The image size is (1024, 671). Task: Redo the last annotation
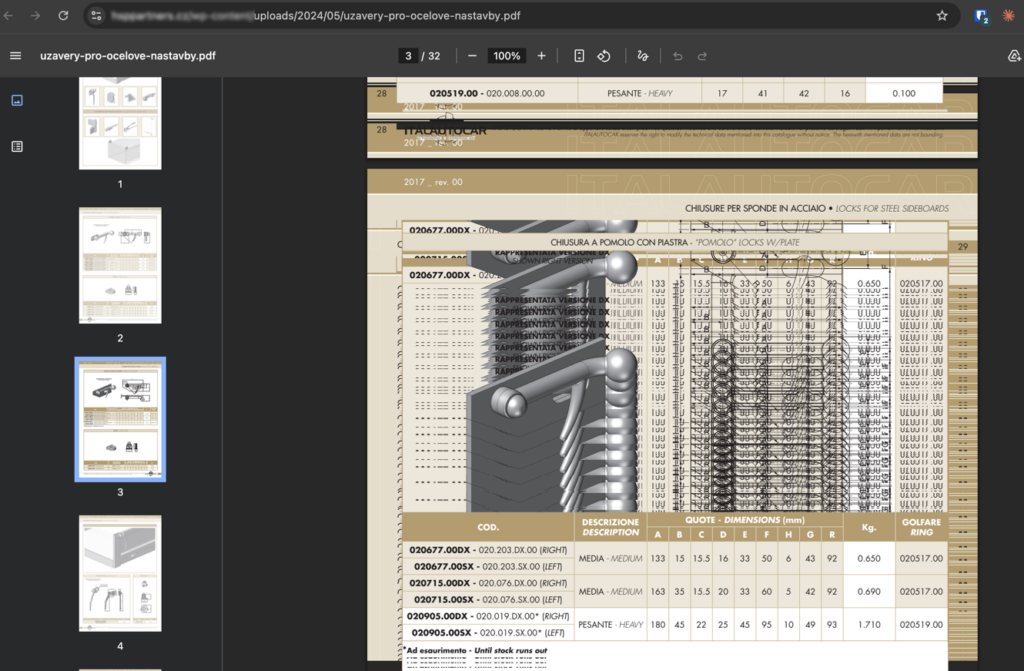click(702, 56)
